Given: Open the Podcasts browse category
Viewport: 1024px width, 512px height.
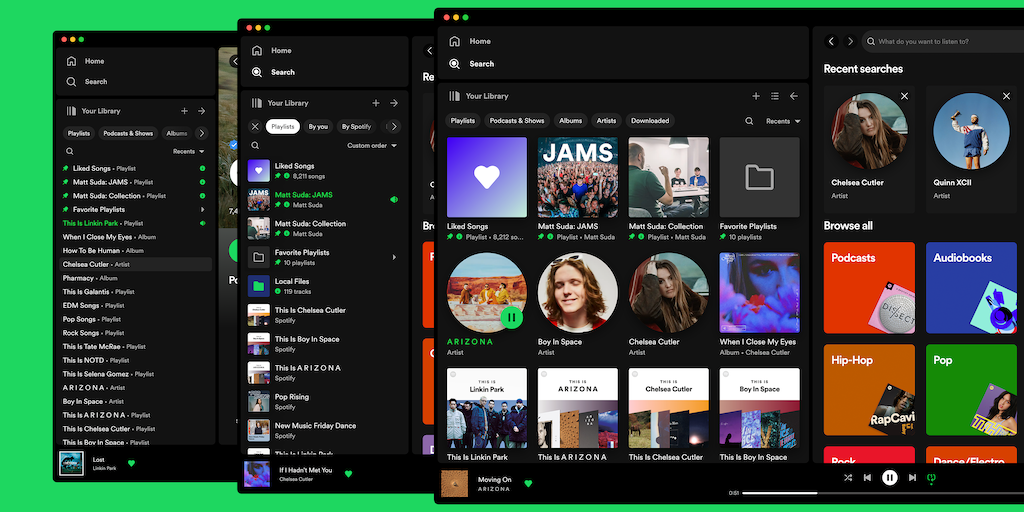Looking at the screenshot, I should 869,288.
